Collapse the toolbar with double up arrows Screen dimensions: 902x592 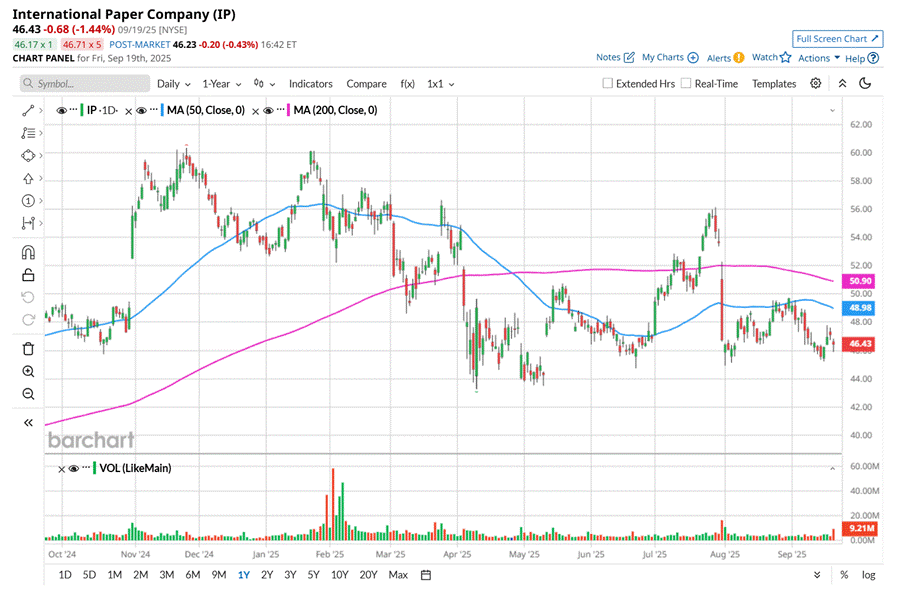click(x=842, y=83)
